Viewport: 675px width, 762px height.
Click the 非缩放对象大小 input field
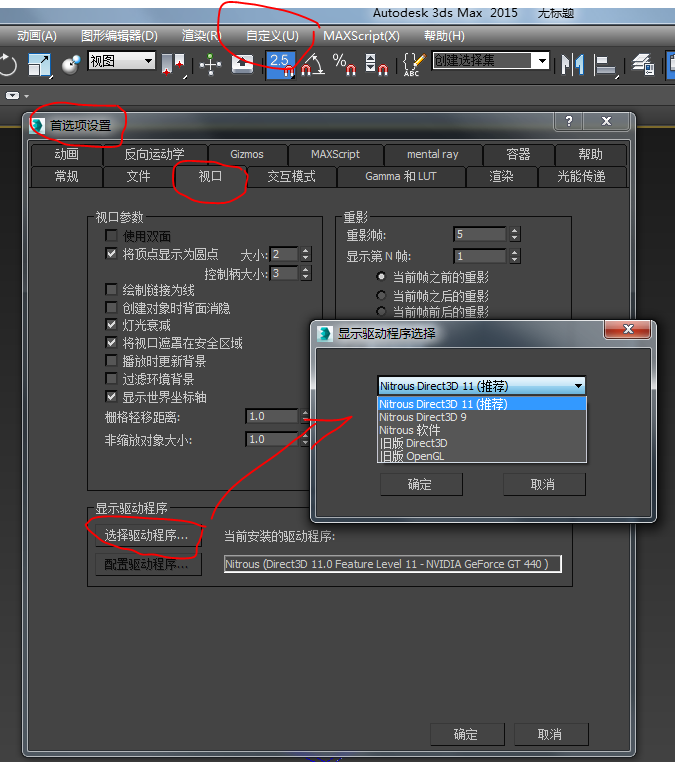tap(272, 439)
